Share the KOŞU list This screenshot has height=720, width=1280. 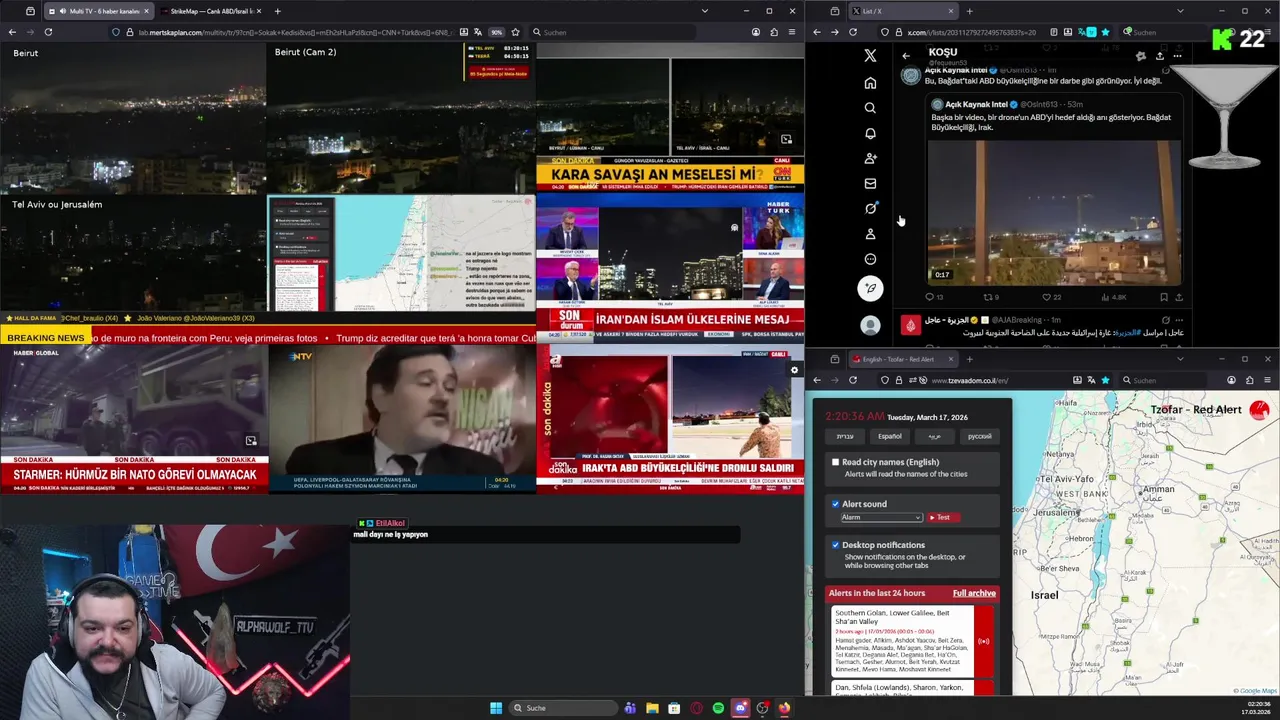pyautogui.click(x=1159, y=56)
